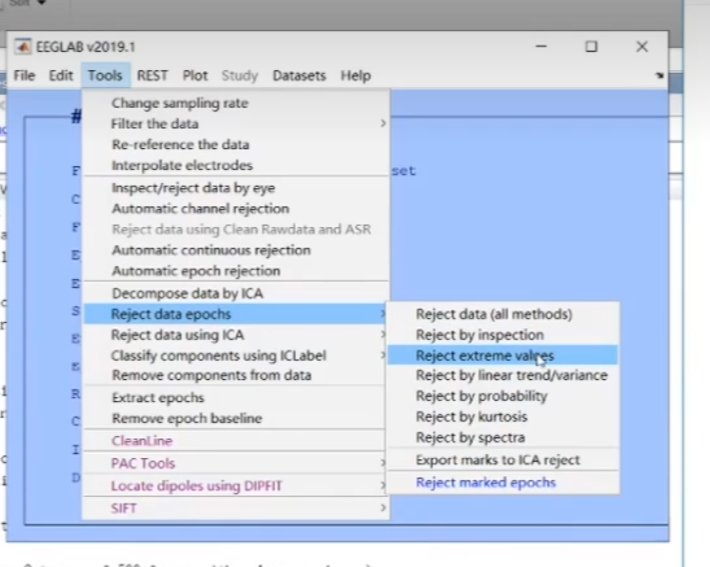Viewport: 710px width, 567px height.
Task: Open the Locate dipoles using DIPFIT submenu
Action: point(382,485)
